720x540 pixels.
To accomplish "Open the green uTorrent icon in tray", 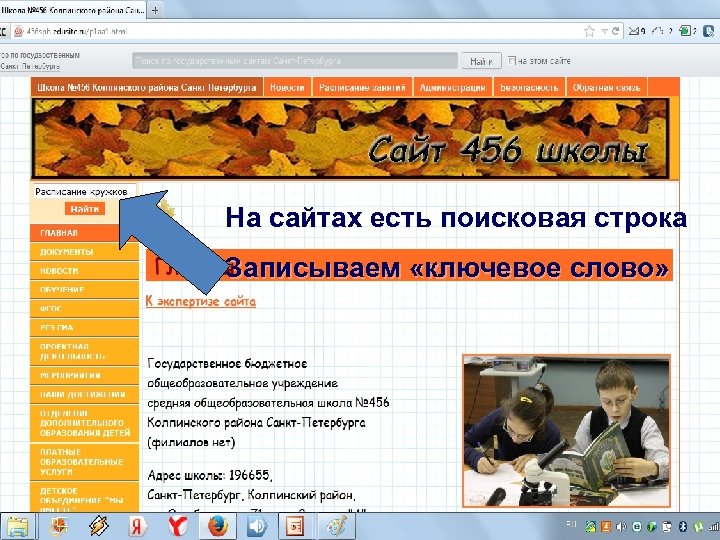I will pos(698,527).
